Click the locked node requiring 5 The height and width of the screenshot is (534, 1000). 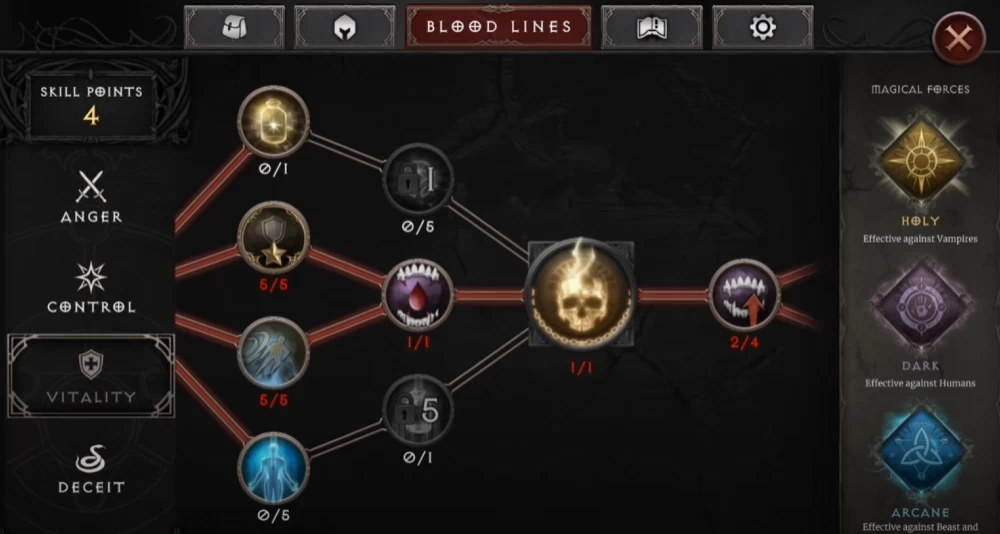(418, 410)
